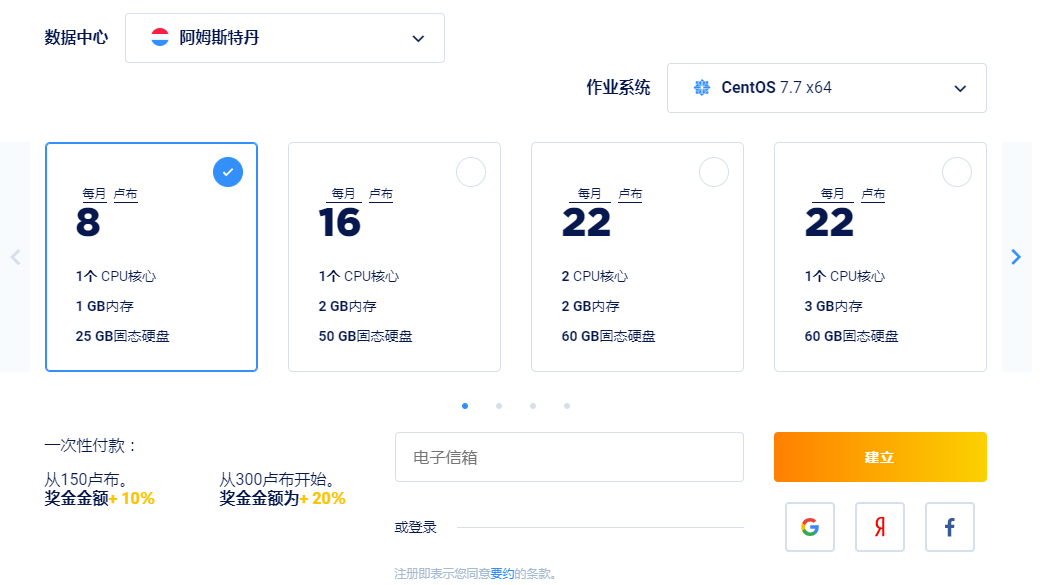Click the previous plans left arrow
The width and height of the screenshot is (1064, 585).
(15, 257)
